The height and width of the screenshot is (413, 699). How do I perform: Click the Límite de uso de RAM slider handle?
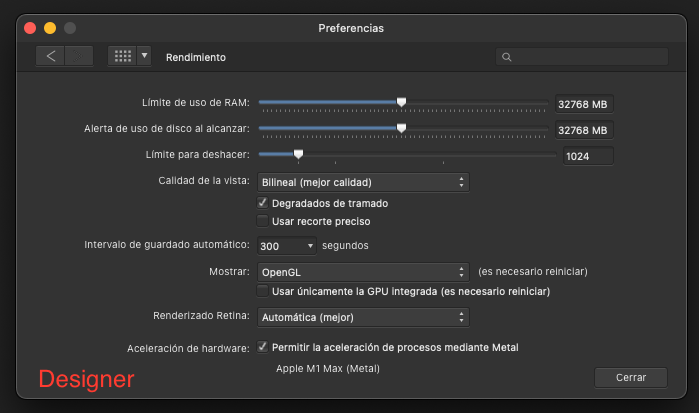click(401, 102)
